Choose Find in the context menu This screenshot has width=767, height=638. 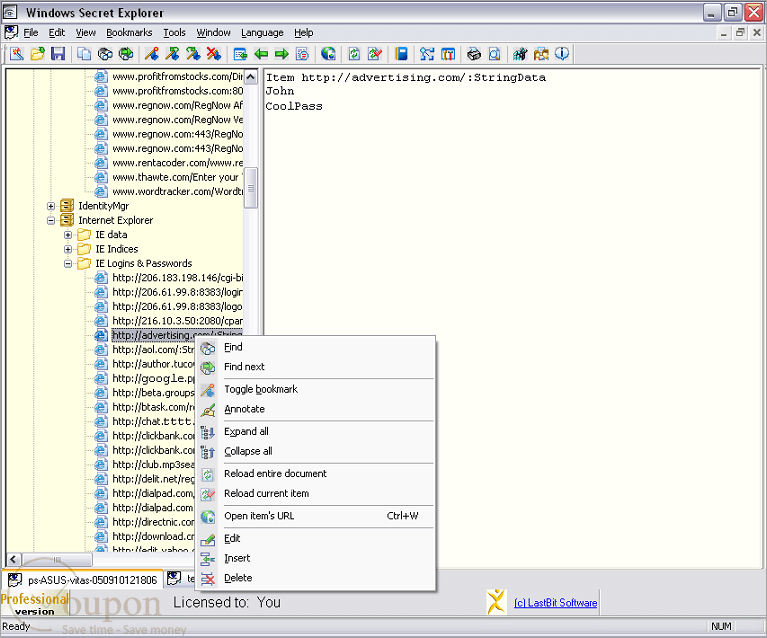pyautogui.click(x=315, y=347)
